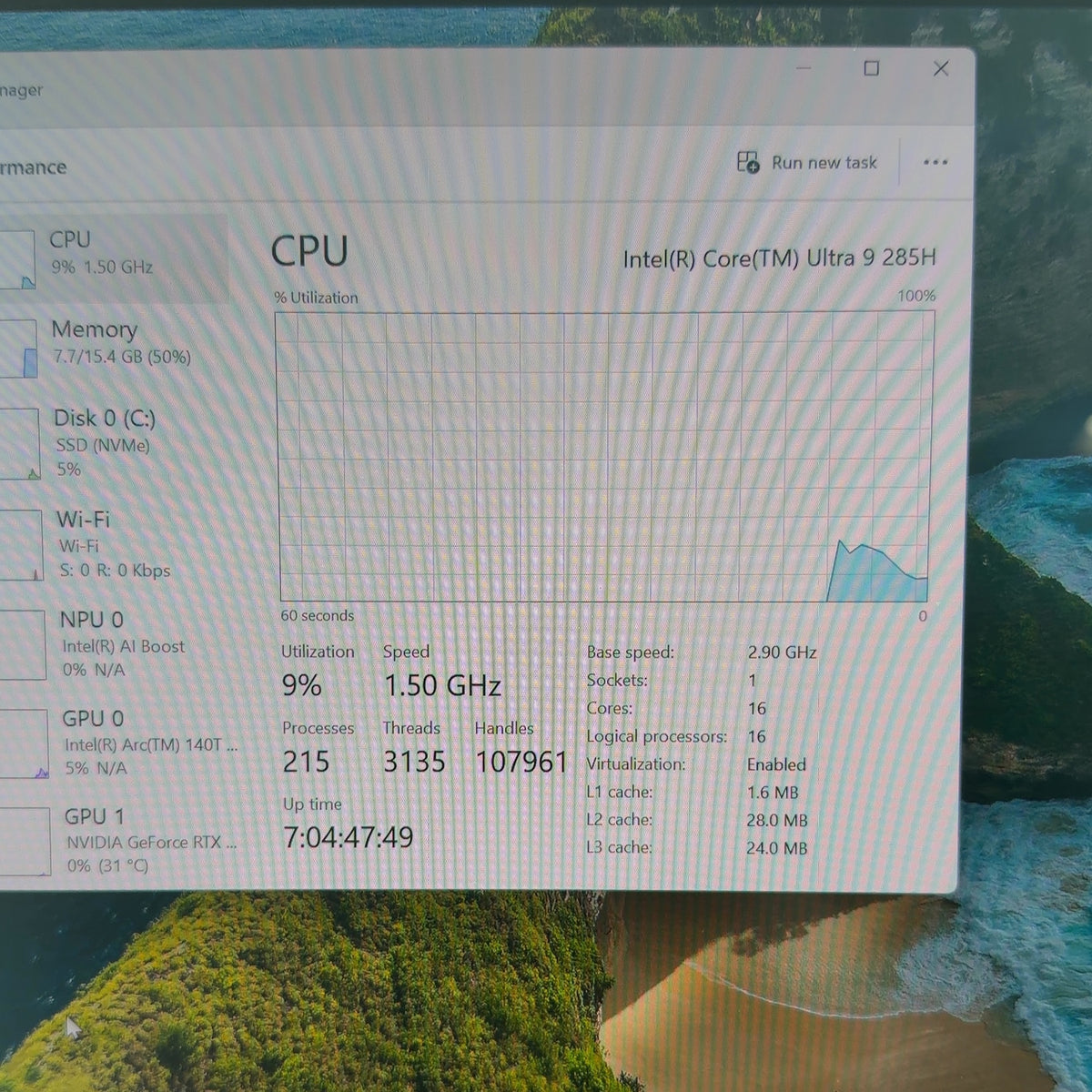Click the L3 cache 24.0 MB value
This screenshot has width=1092, height=1092.
(x=776, y=848)
